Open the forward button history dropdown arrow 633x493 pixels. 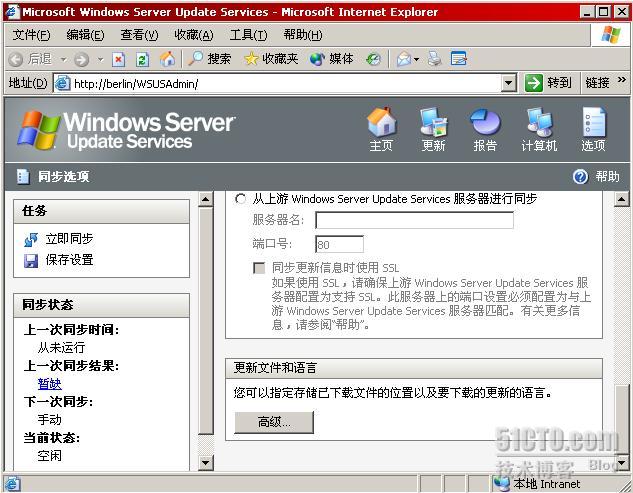pyautogui.click(x=101, y=59)
